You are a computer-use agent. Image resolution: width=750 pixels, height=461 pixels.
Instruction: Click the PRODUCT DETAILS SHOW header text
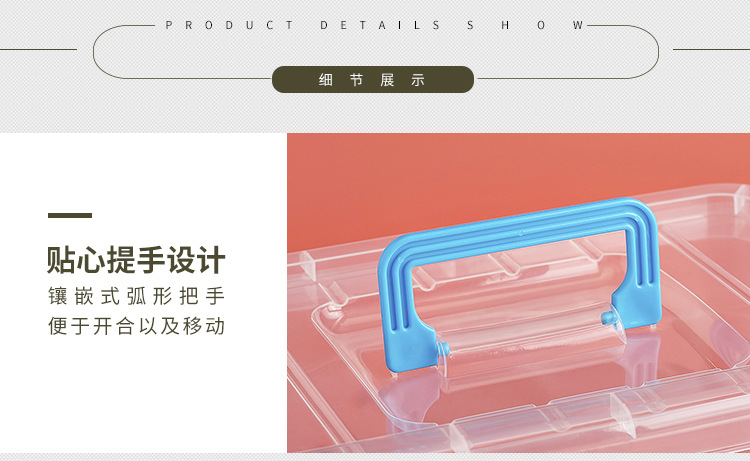375,25
